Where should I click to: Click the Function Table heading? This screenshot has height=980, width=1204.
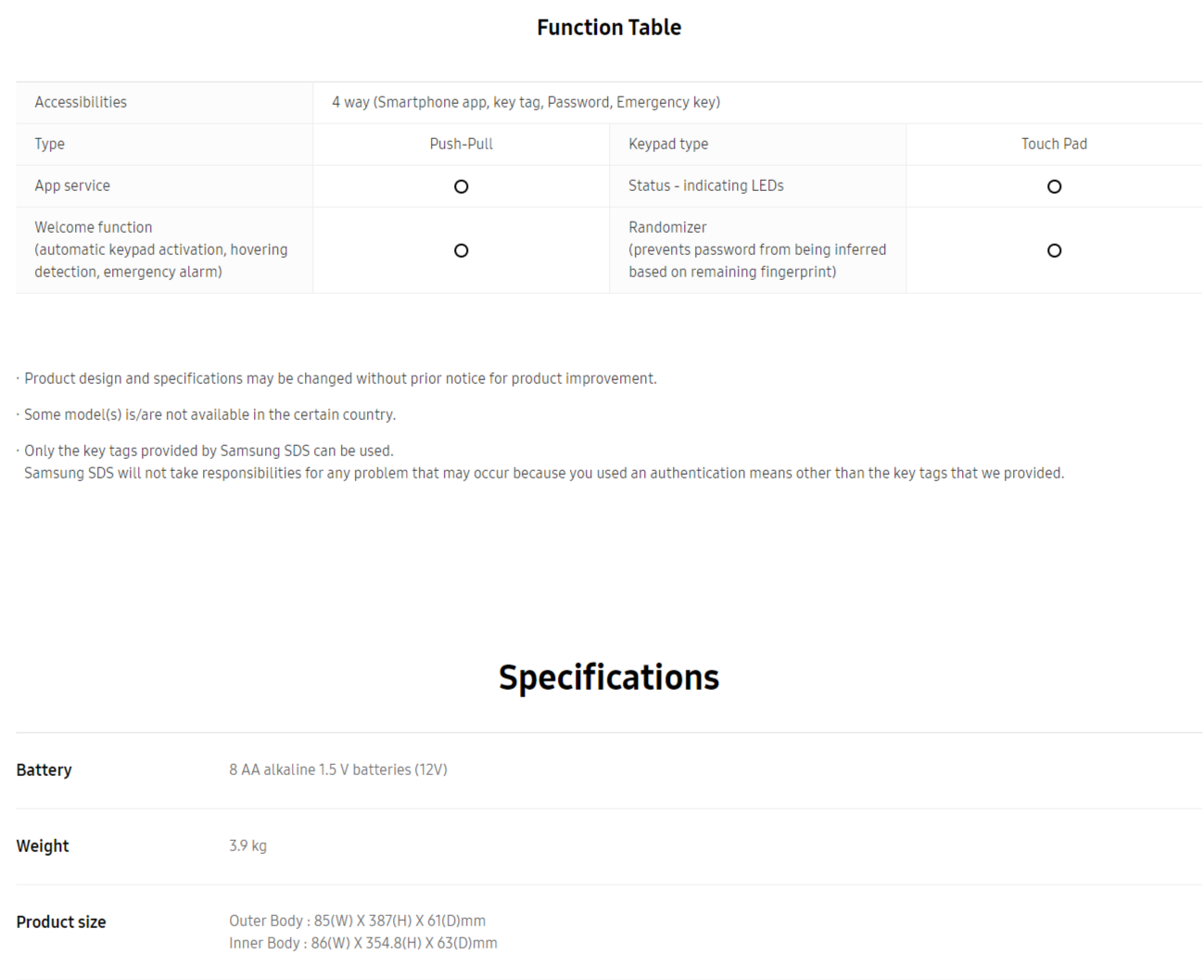coord(609,28)
